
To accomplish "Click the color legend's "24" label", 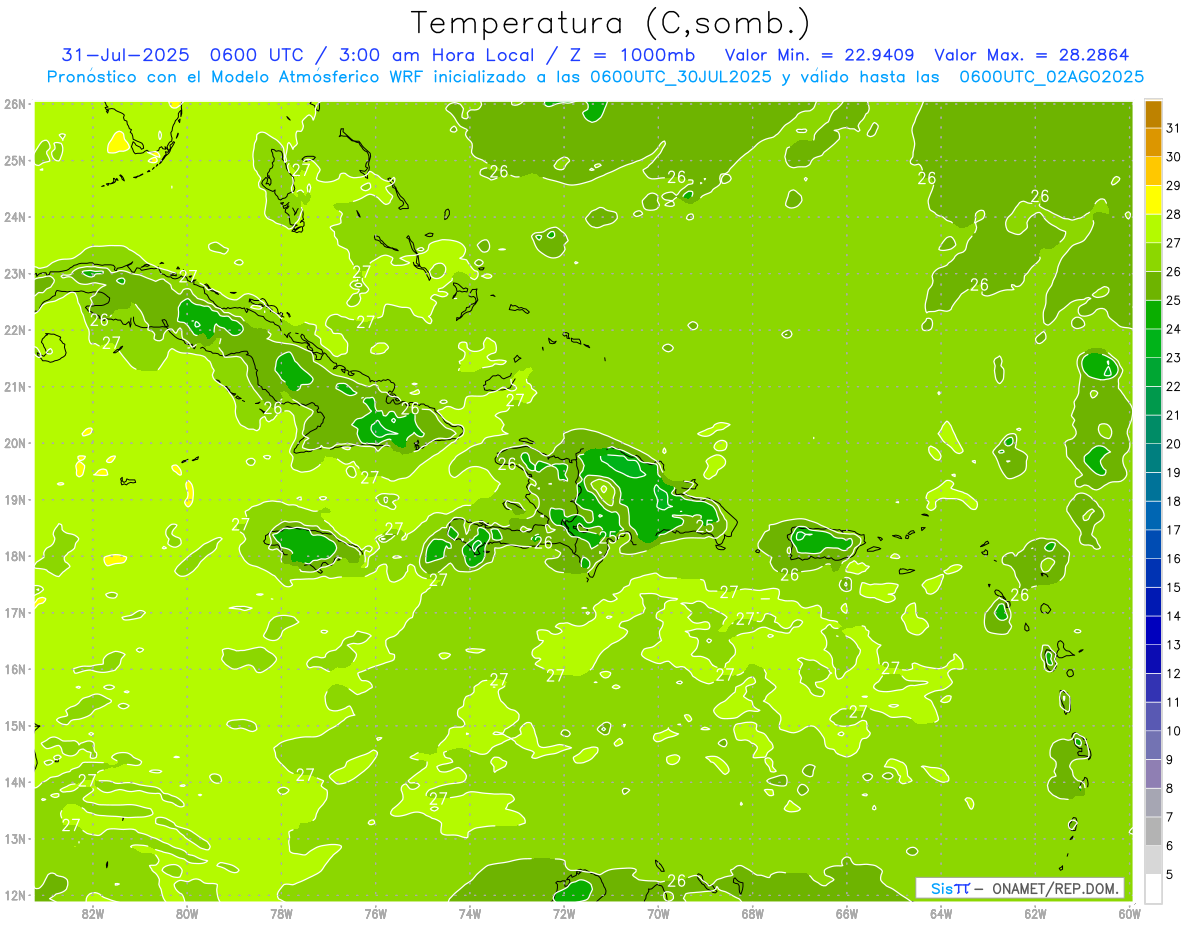I will 1173,329.
